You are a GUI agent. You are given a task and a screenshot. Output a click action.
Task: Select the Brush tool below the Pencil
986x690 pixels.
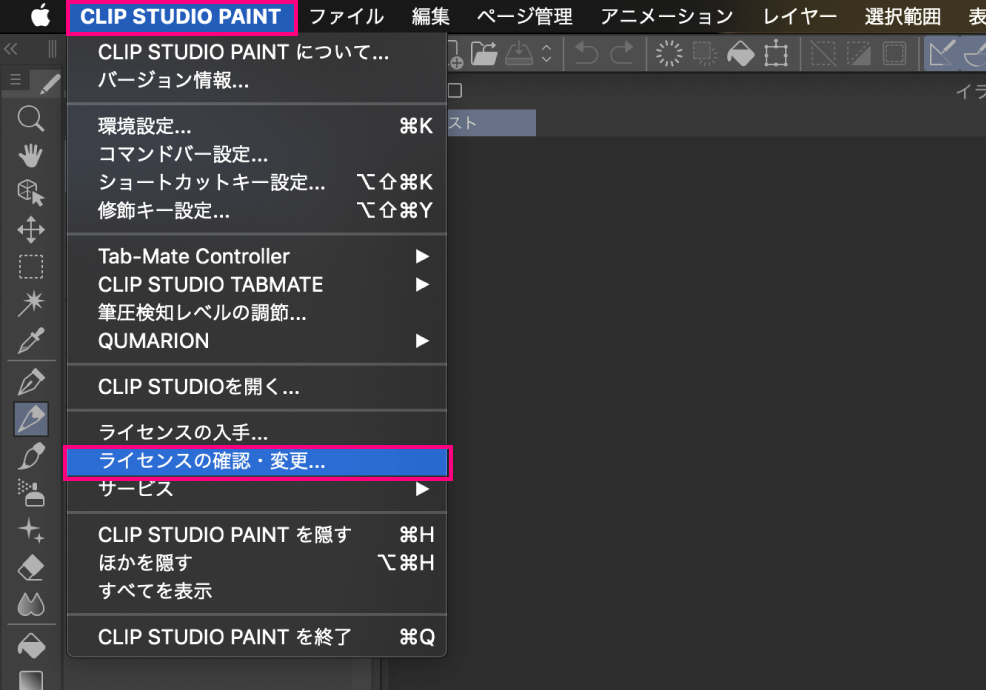coord(30,455)
